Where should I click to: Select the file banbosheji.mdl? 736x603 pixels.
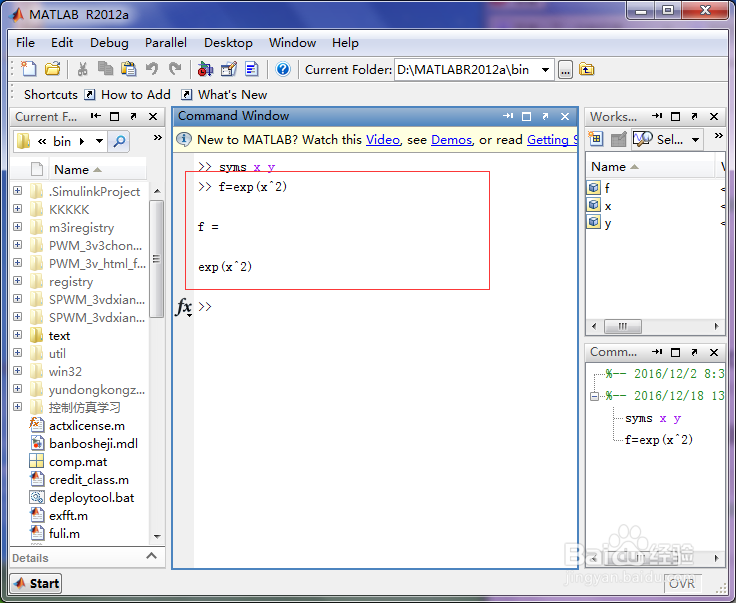tap(93, 443)
